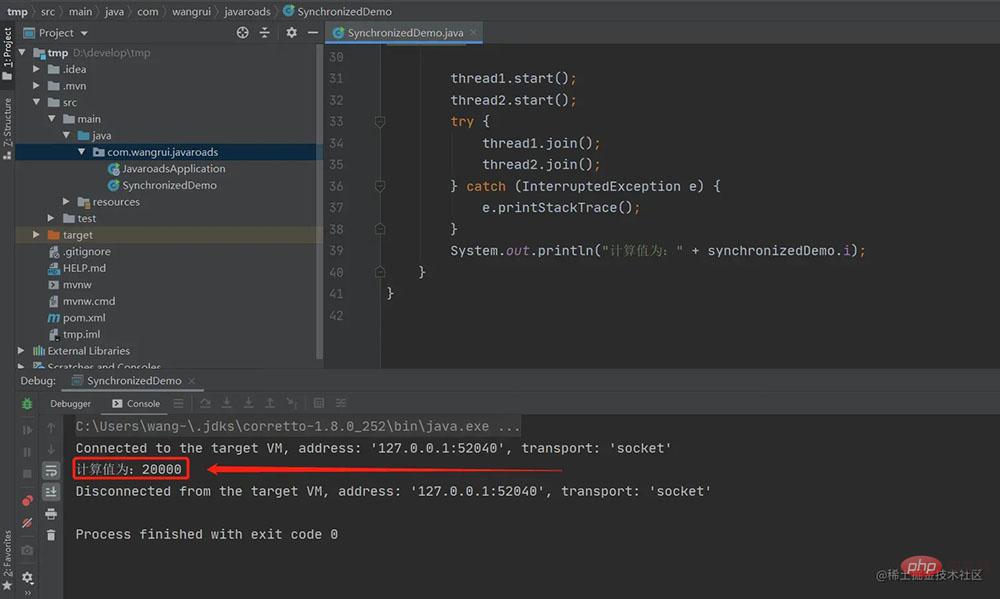Image resolution: width=1000 pixels, height=599 pixels.
Task: Open the Project view dropdown arrow
Action: coord(84,33)
